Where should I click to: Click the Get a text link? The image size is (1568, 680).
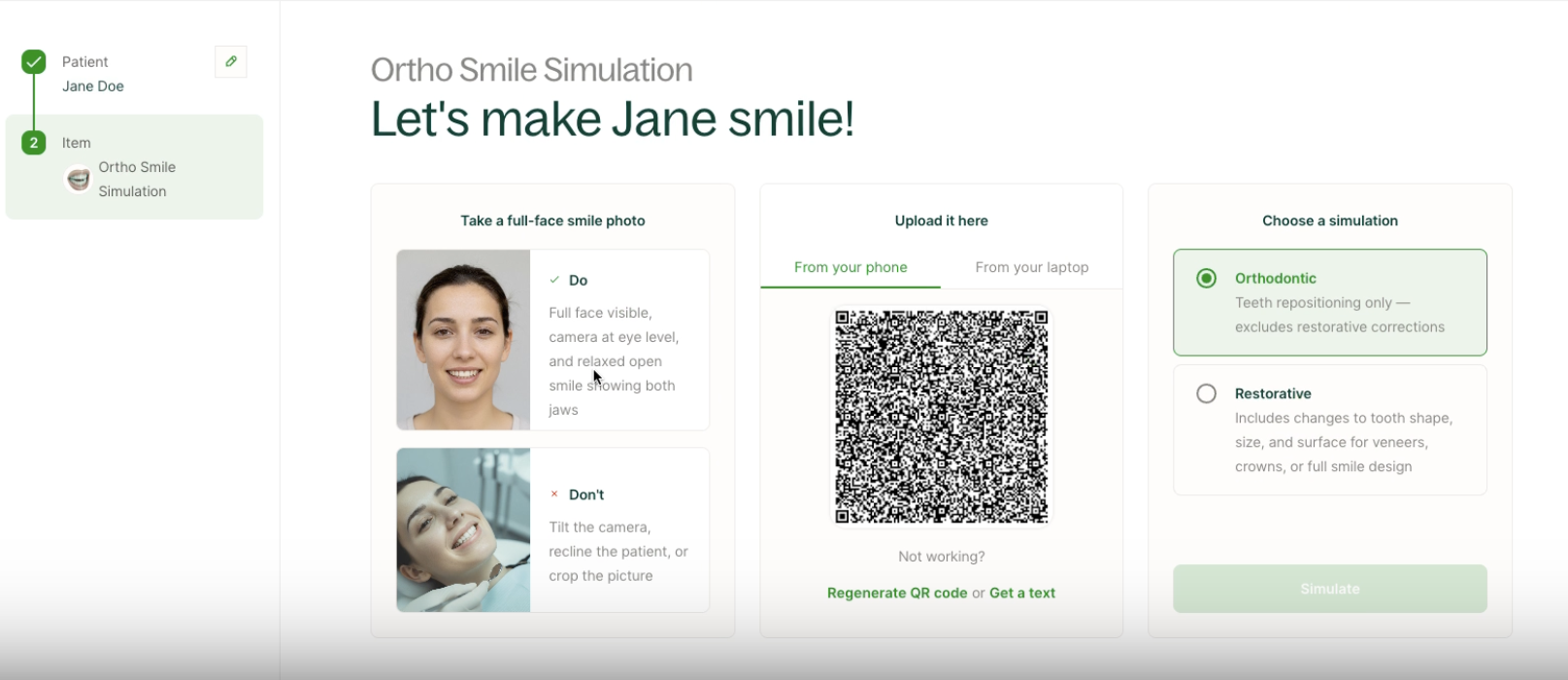[x=1021, y=593]
